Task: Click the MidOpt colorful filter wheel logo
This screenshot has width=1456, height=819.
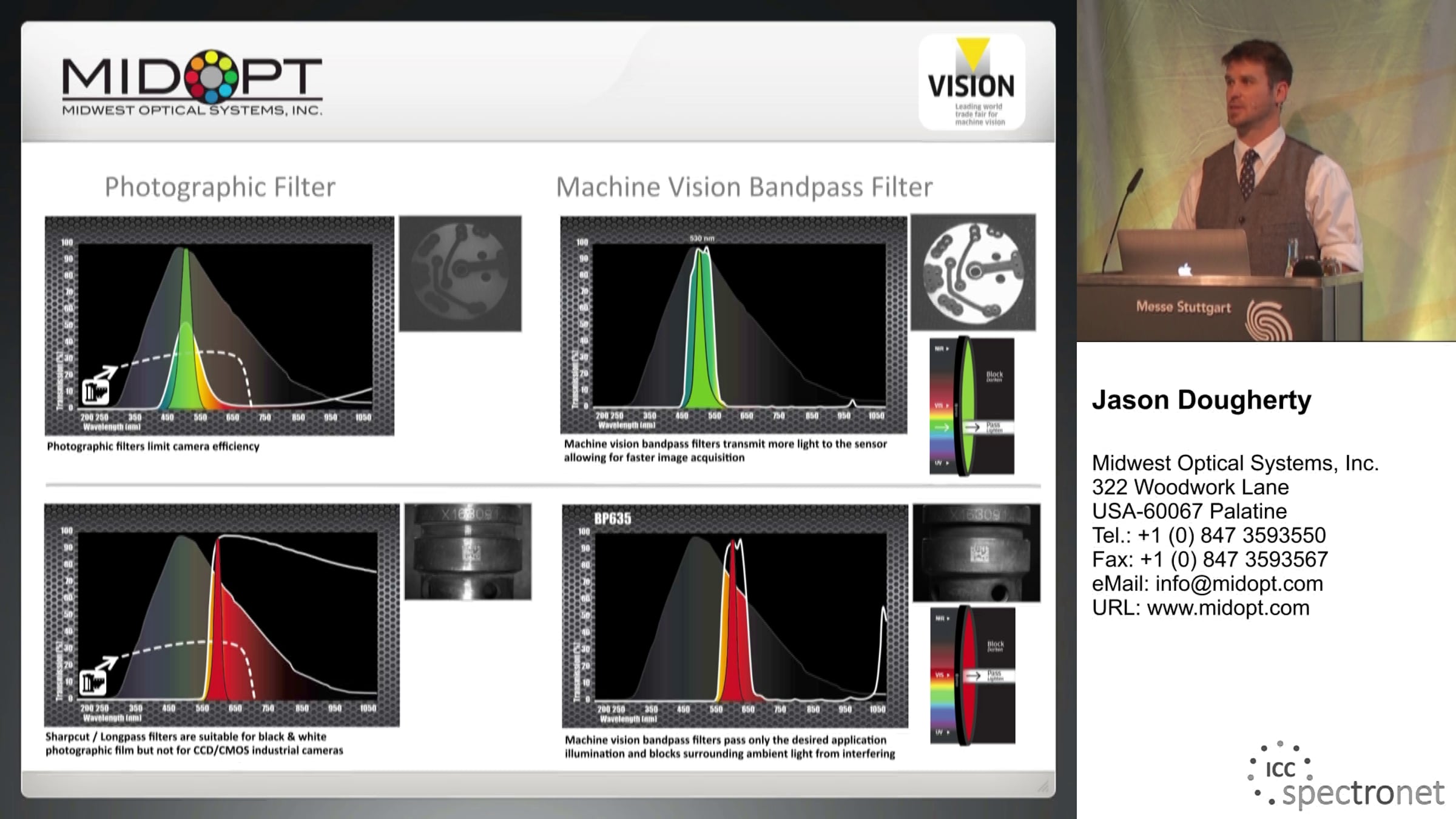Action: pyautogui.click(x=211, y=76)
